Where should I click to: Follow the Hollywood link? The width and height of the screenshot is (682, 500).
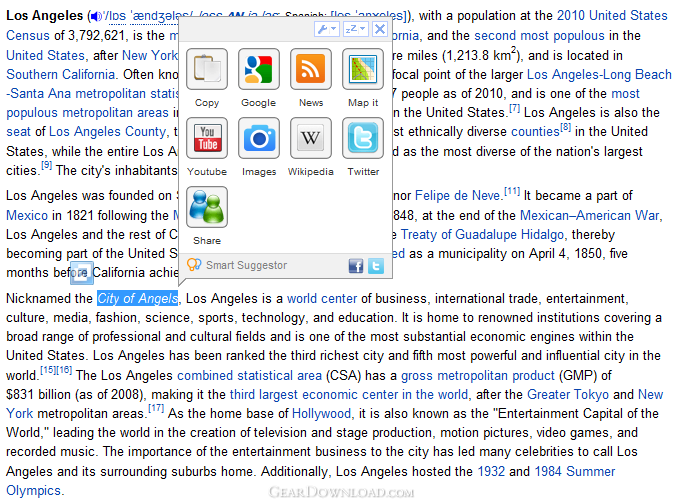tap(321, 413)
